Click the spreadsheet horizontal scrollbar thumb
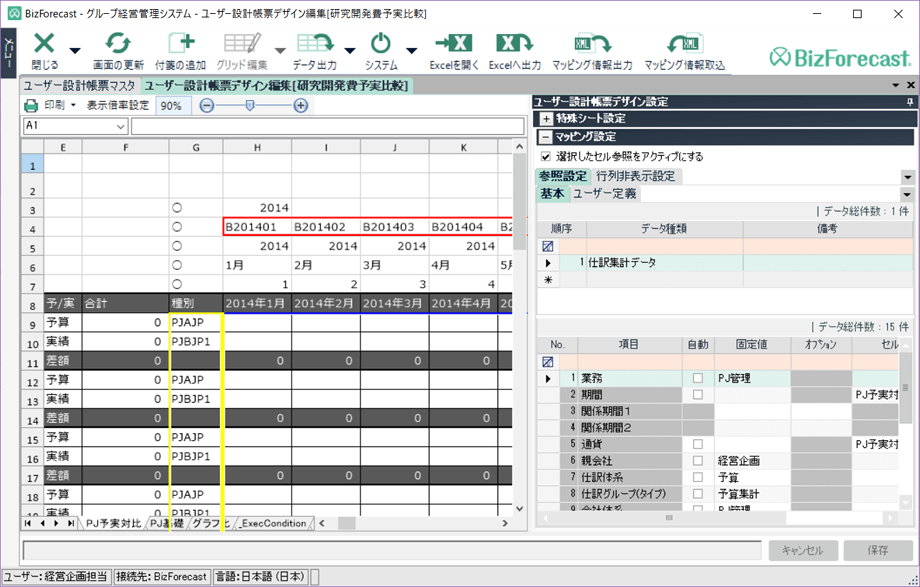The image size is (920, 587). [347, 523]
